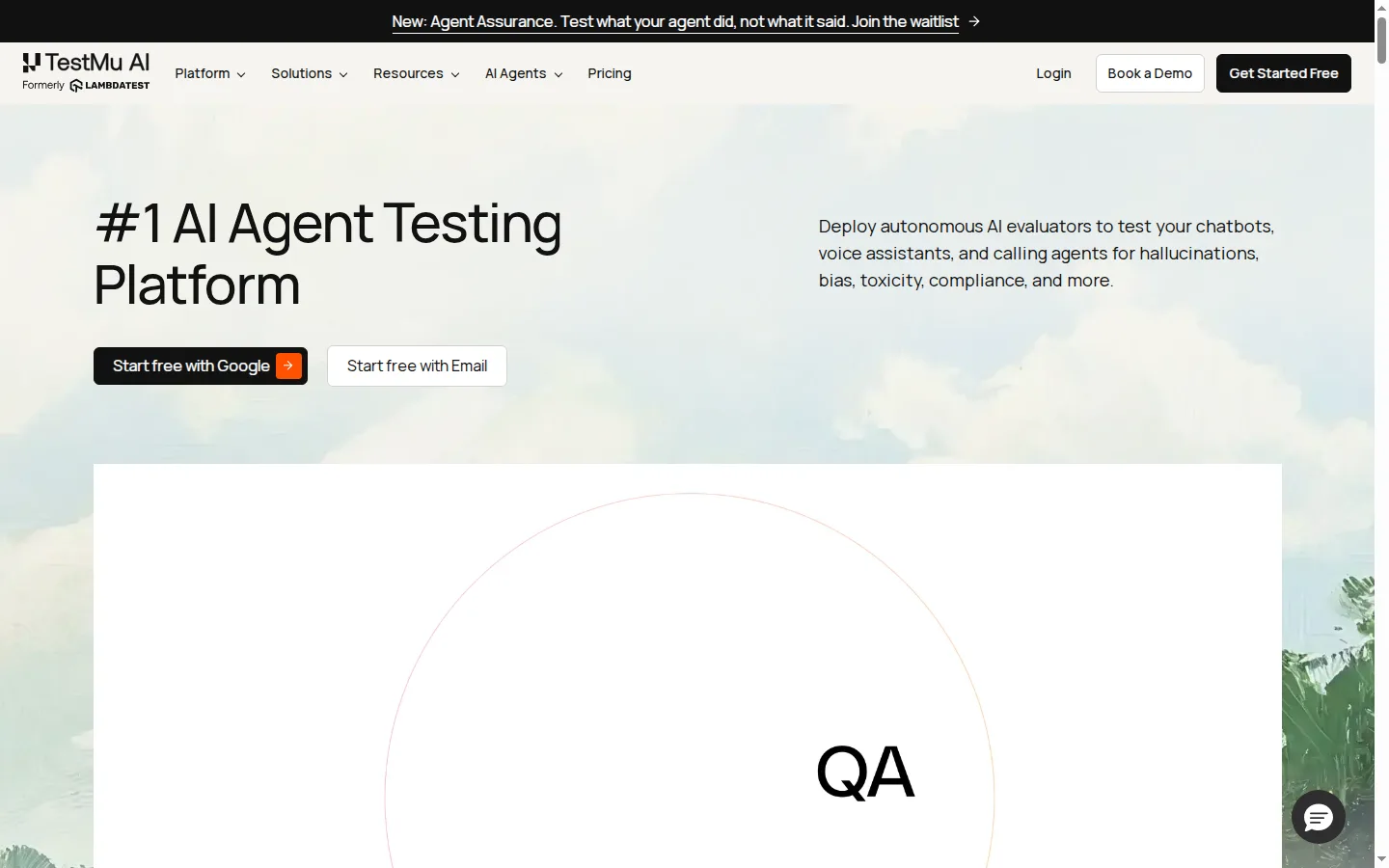Open the chat support bubble icon

coord(1318,817)
